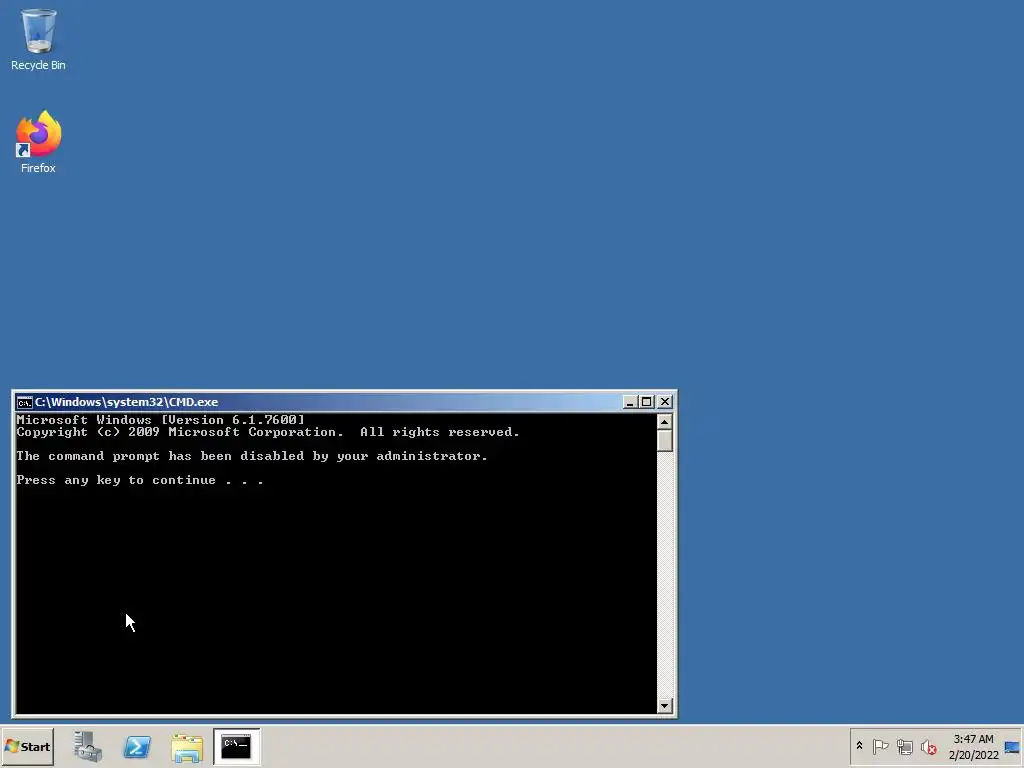Click the 'Microsoft Windows [Version 6.1.7600]' line
The image size is (1024, 768).
pos(161,420)
